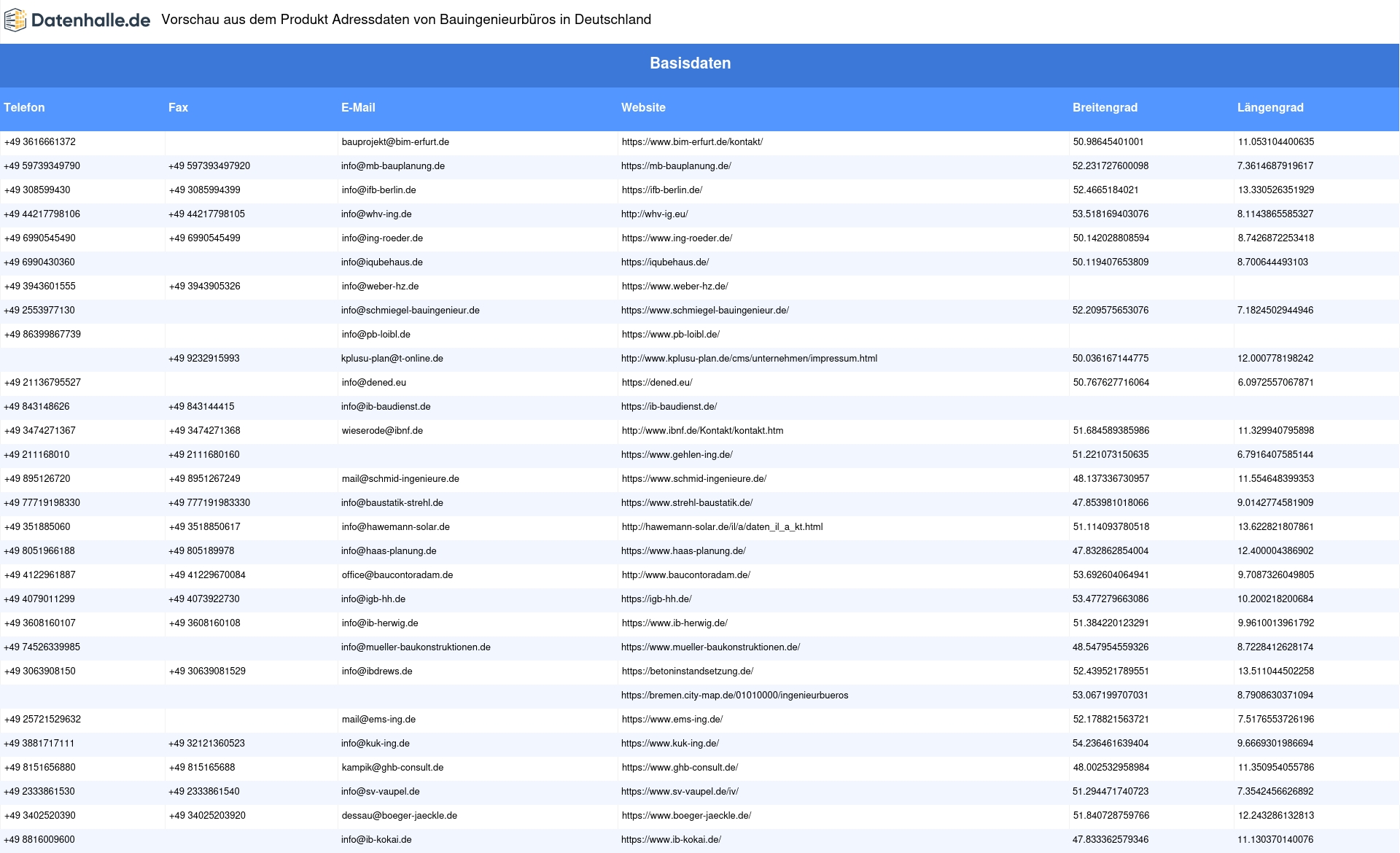
Task: Click dessau@boeger-jaeckle.de email cell
Action: coord(400,816)
